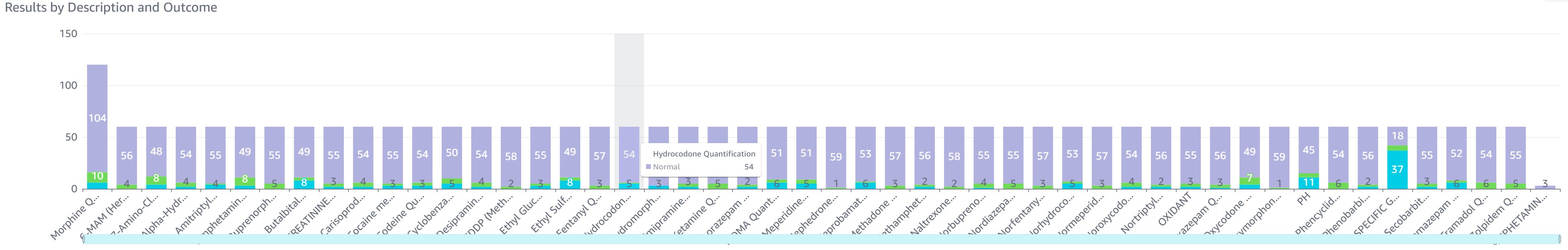This screenshot has height=250, width=1568.
Task: Click the green 10 segment in Morphine bar
Action: pos(98,176)
